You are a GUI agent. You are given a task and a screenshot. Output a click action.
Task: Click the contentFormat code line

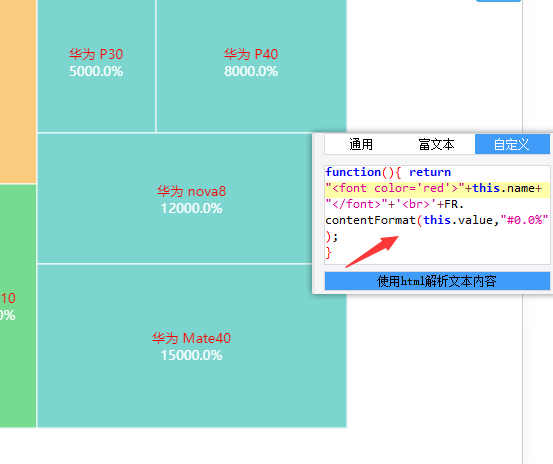point(437,220)
